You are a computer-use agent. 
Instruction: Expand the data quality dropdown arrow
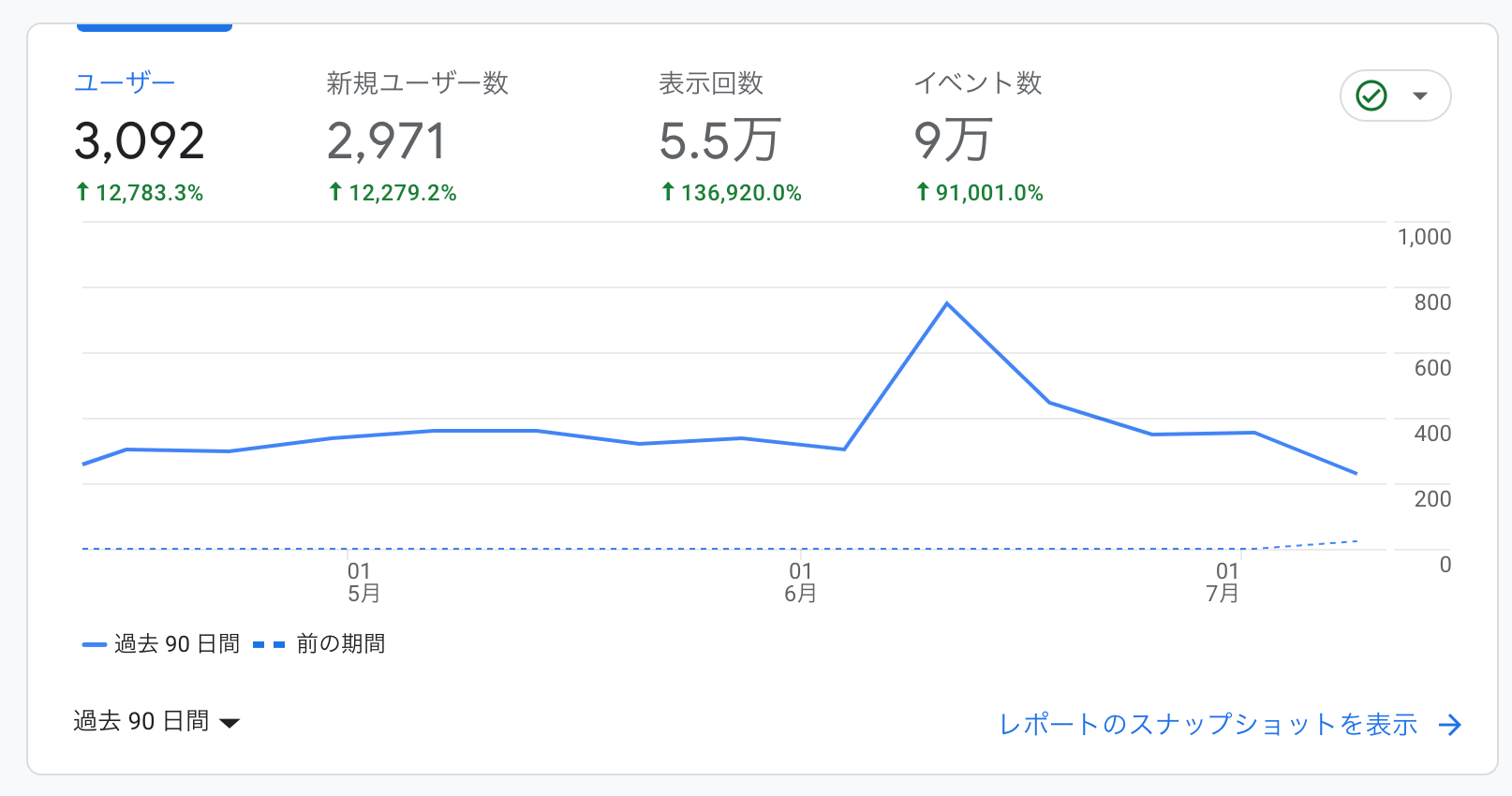tap(1420, 96)
